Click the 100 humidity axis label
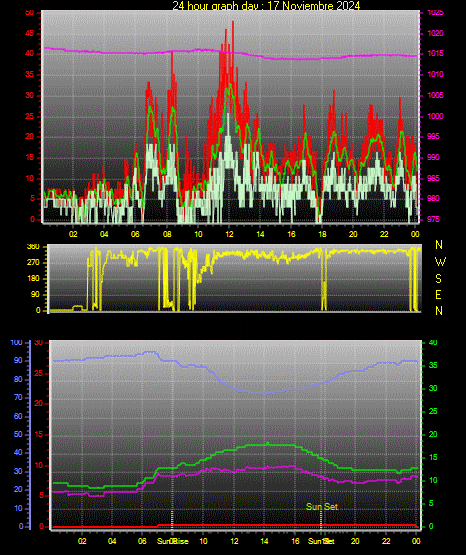 pos(16,342)
